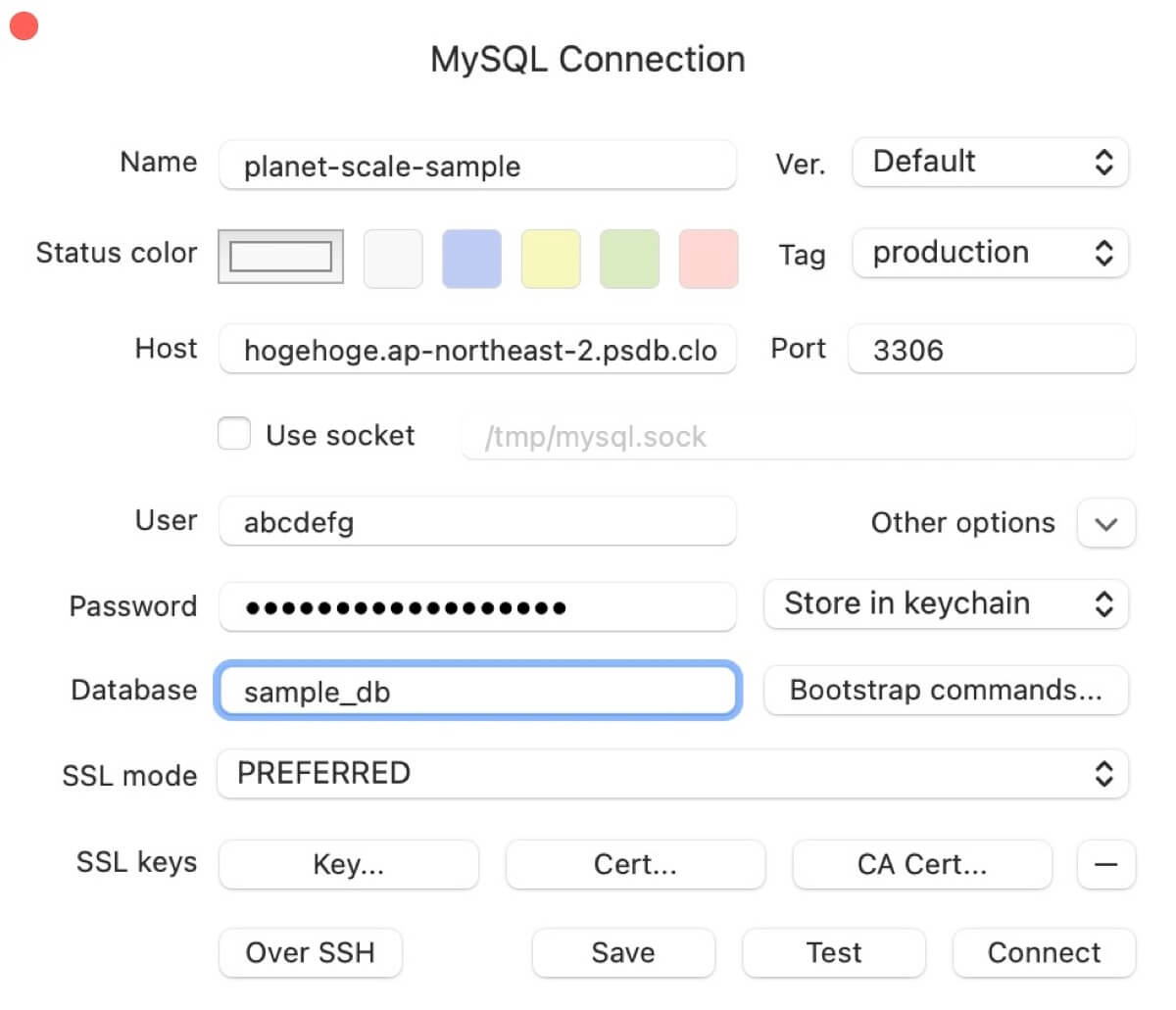Test the database connection
This screenshot has width=1176, height=1010.
point(834,953)
